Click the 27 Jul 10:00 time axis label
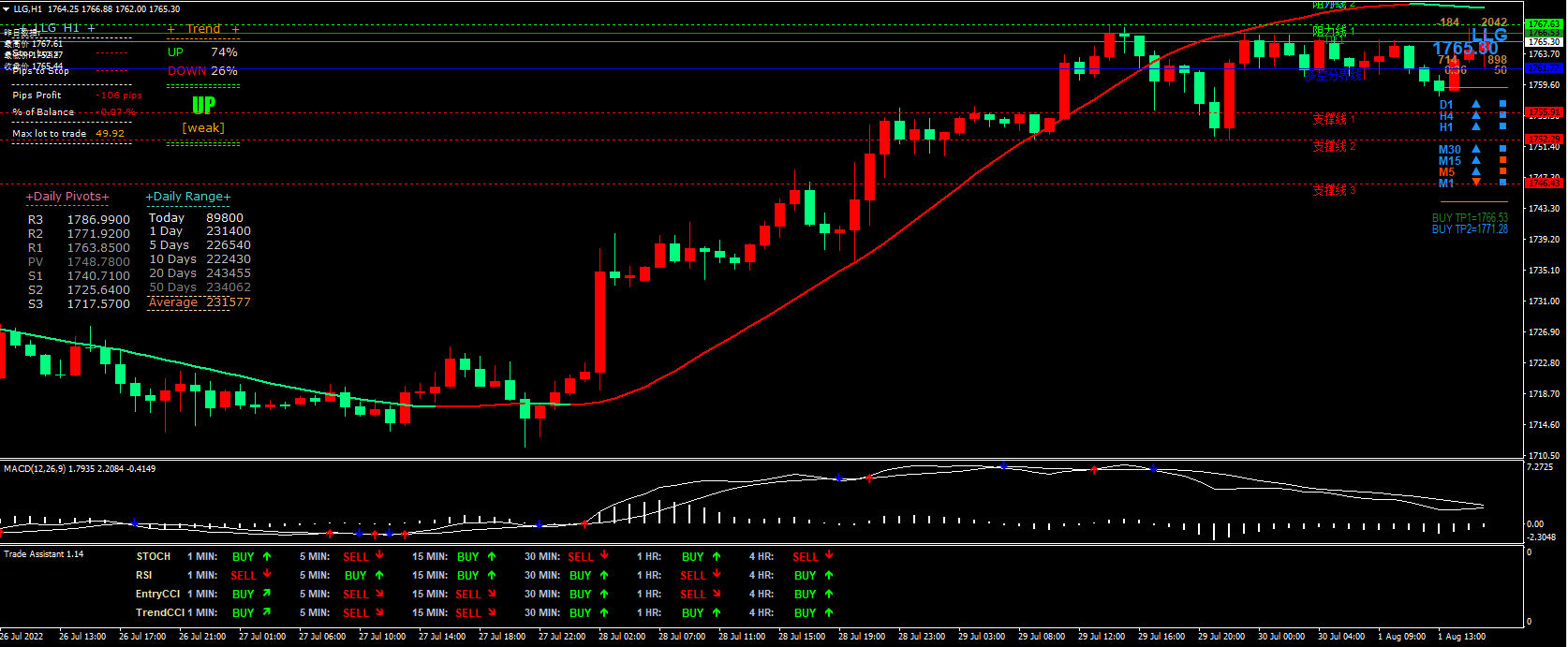Viewport: 1568px width, 647px height. click(x=382, y=637)
